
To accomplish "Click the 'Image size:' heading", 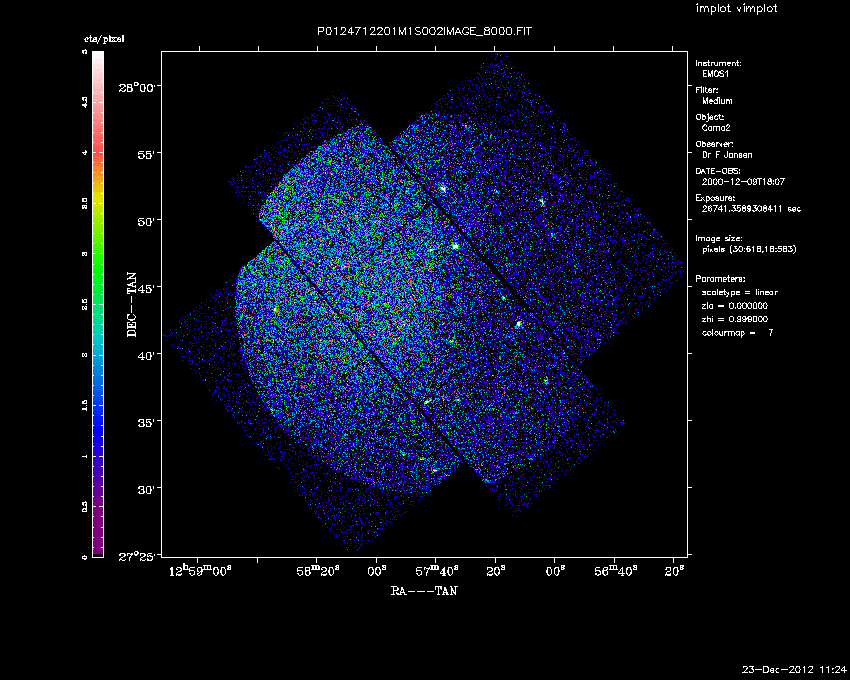I will click(x=719, y=239).
